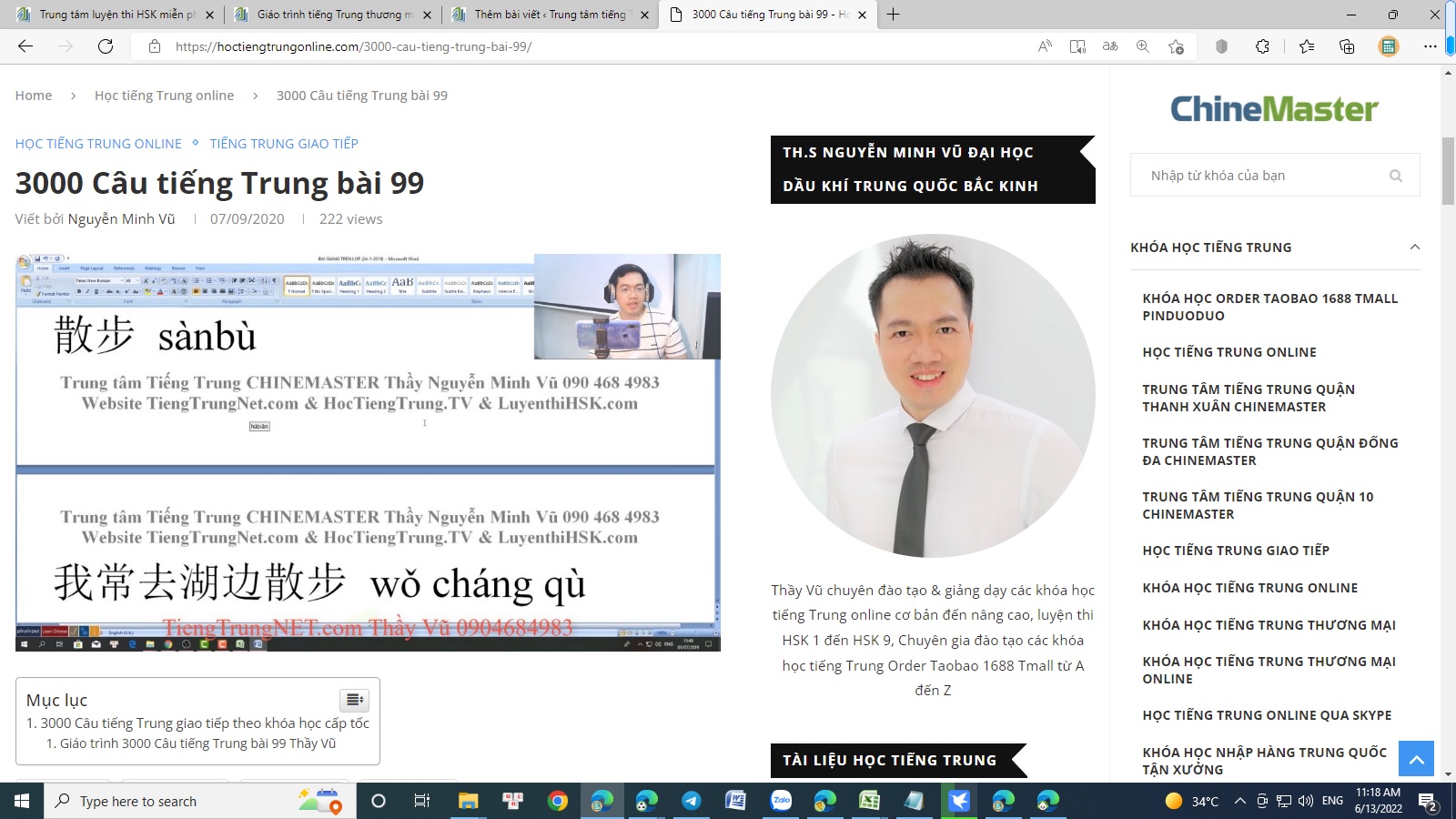Viewport: 1456px width, 819px height.
Task: Open the Collections icon
Action: tap(1347, 46)
